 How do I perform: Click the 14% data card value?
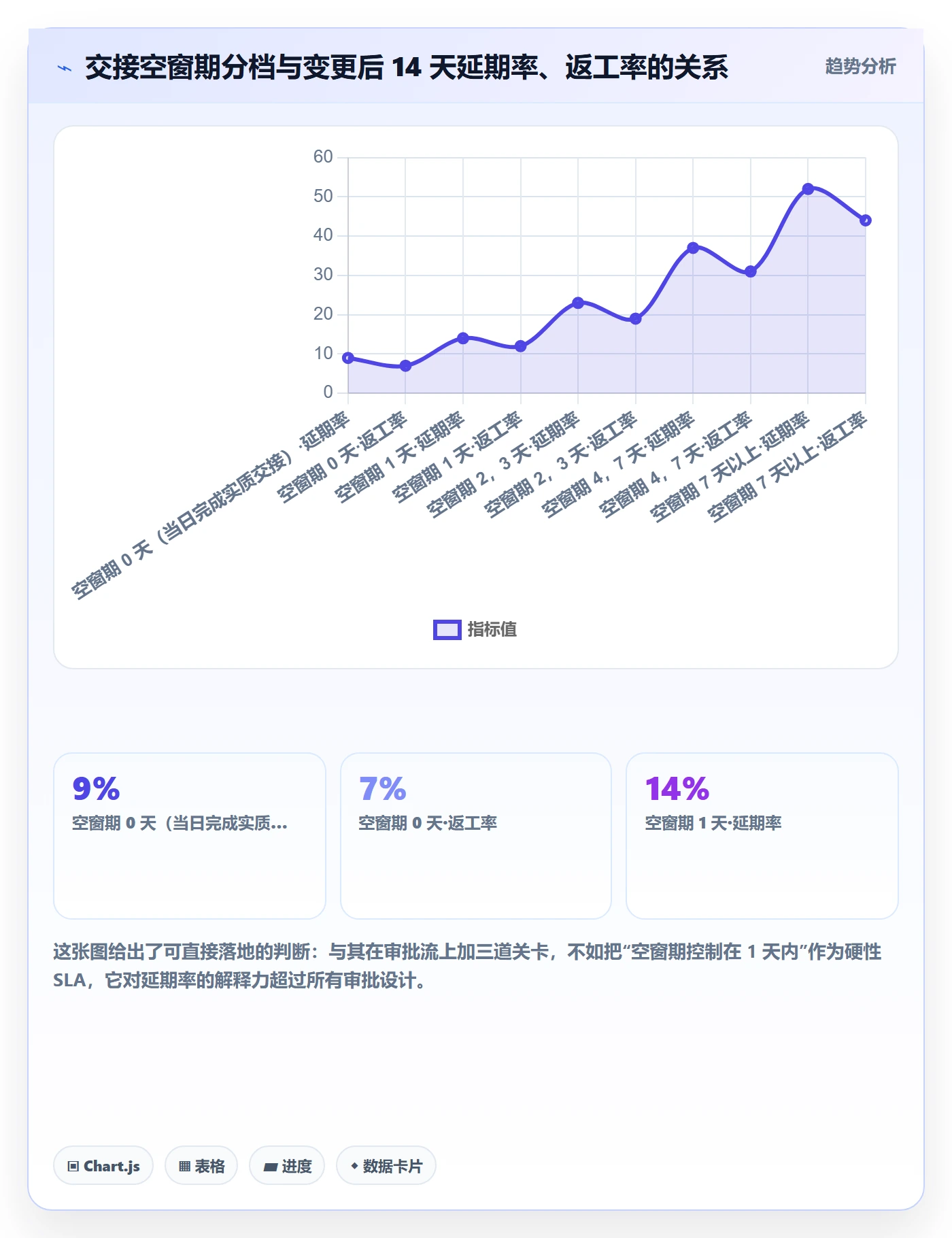[x=677, y=789]
